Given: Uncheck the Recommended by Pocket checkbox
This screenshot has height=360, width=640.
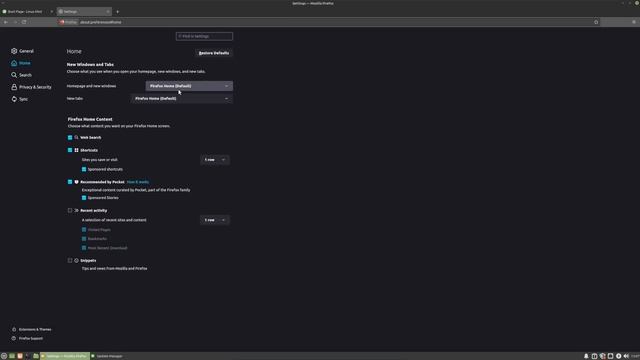Looking at the screenshot, I should (x=70, y=182).
